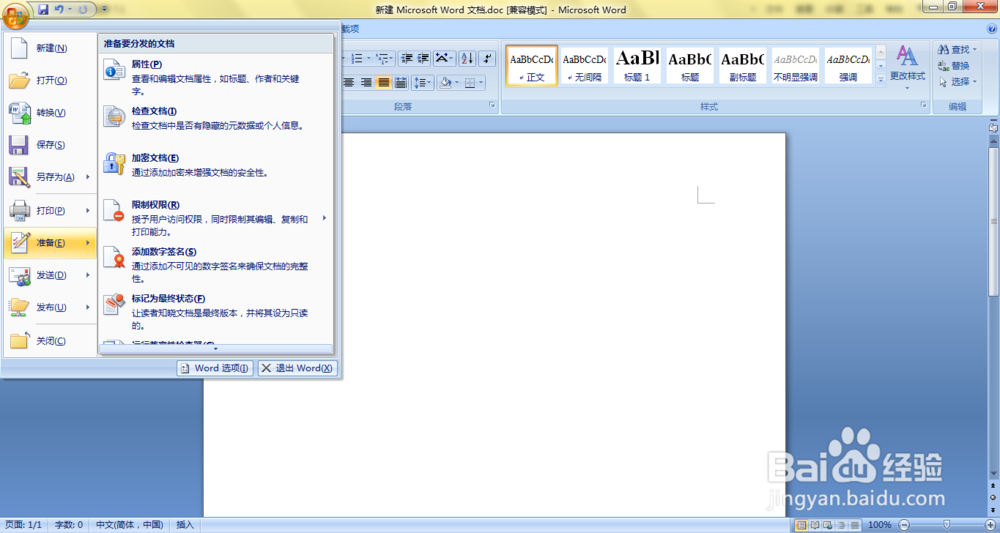
Task: Apply the 强调 style in the gallery
Action: [x=848, y=66]
